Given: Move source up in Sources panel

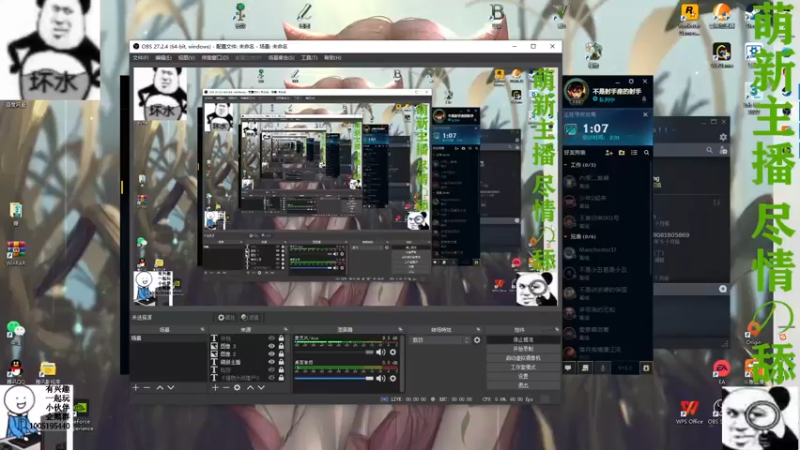Looking at the screenshot, I should pos(250,388).
